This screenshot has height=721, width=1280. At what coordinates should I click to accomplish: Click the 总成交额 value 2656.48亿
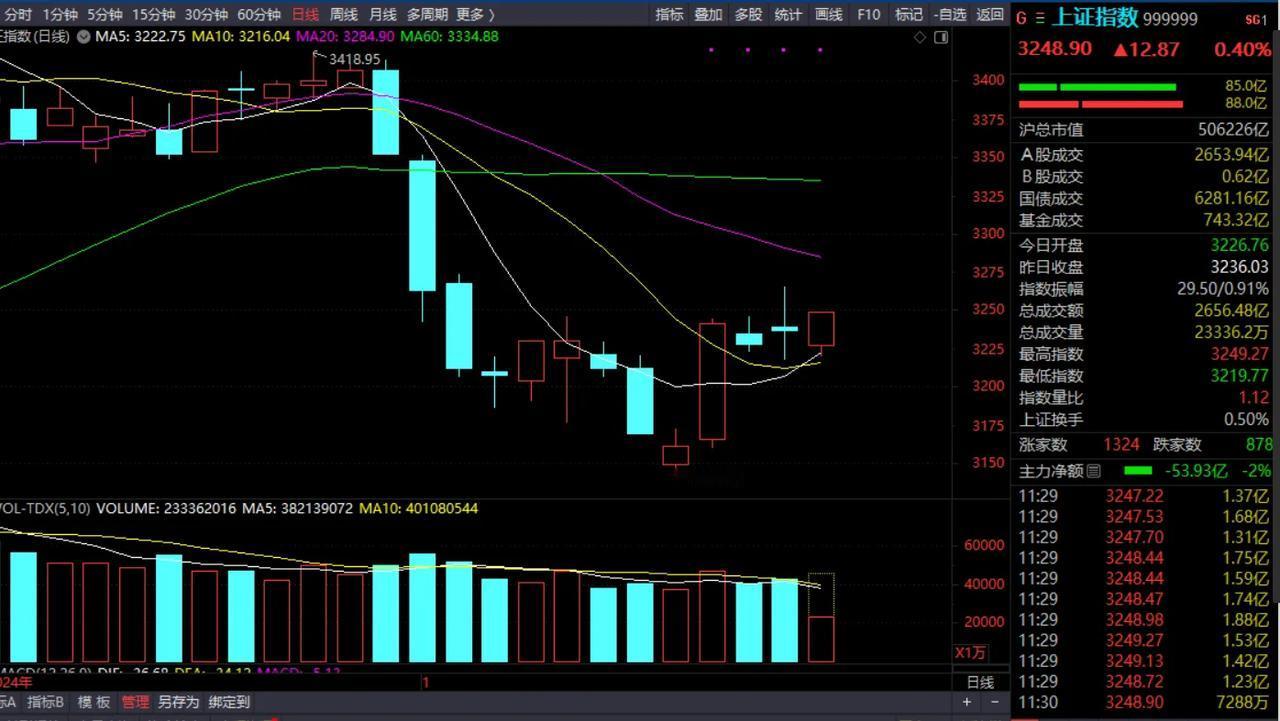pyautogui.click(x=1231, y=310)
